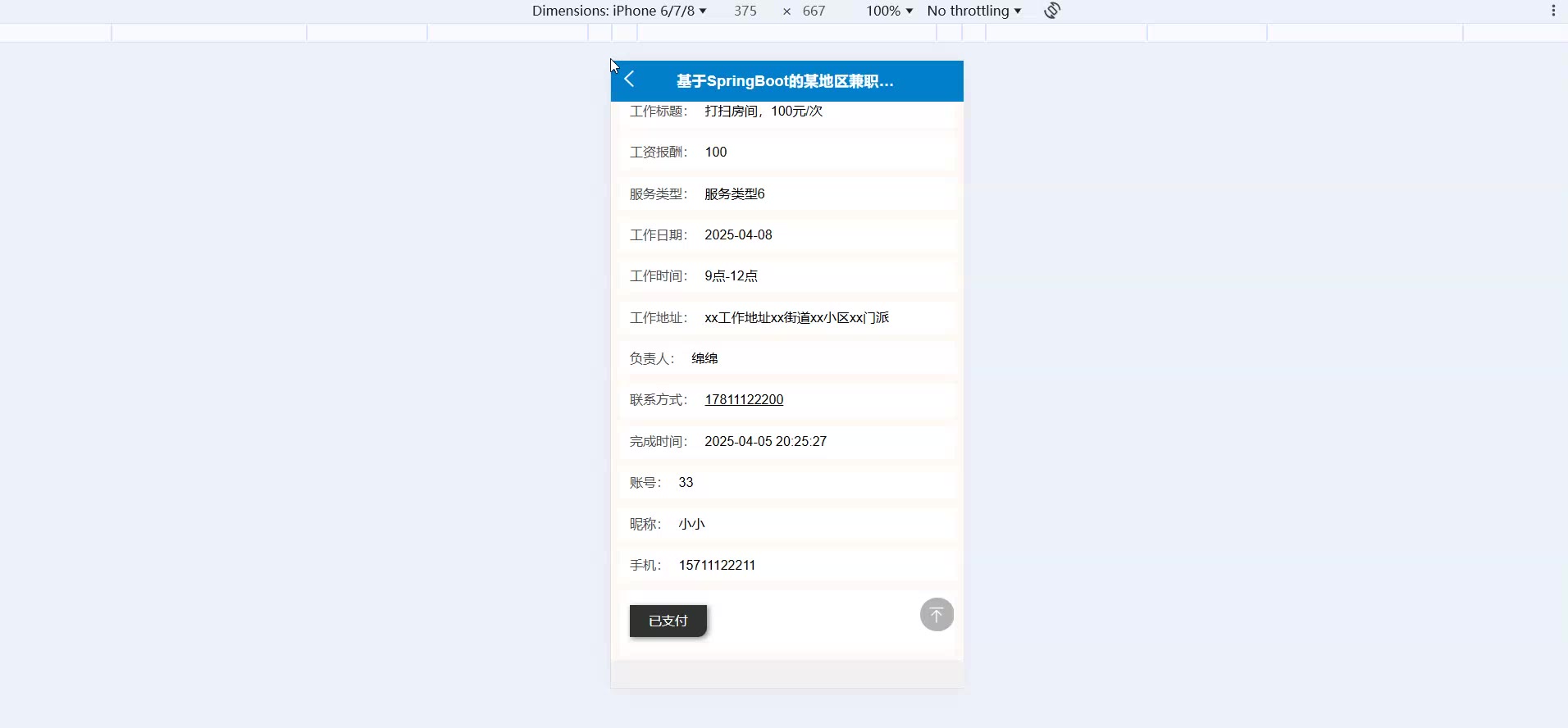Click the 负责人 label
Image resolution: width=1568 pixels, height=728 pixels.
click(652, 358)
